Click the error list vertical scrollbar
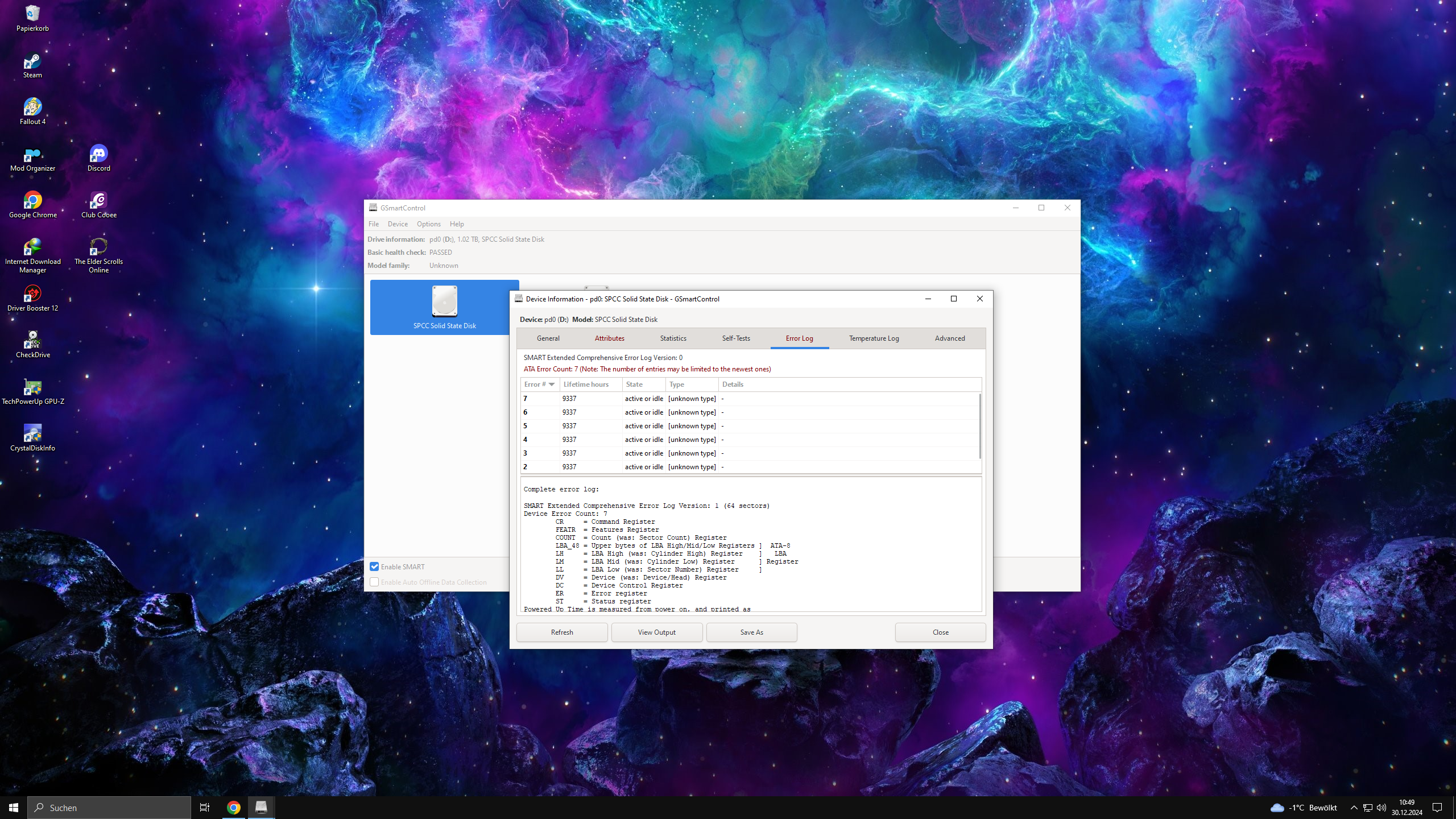Screen dimensions: 1456x819 coord(979,427)
